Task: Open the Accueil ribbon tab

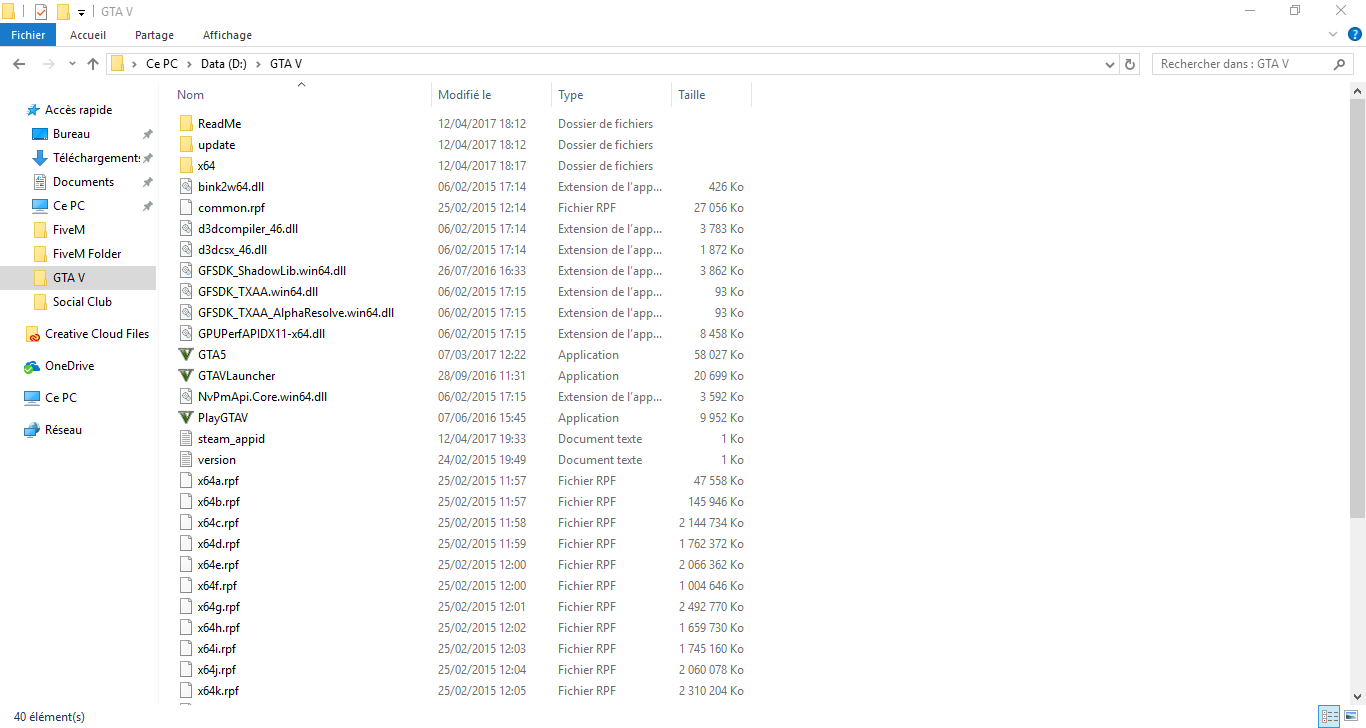Action: (88, 35)
